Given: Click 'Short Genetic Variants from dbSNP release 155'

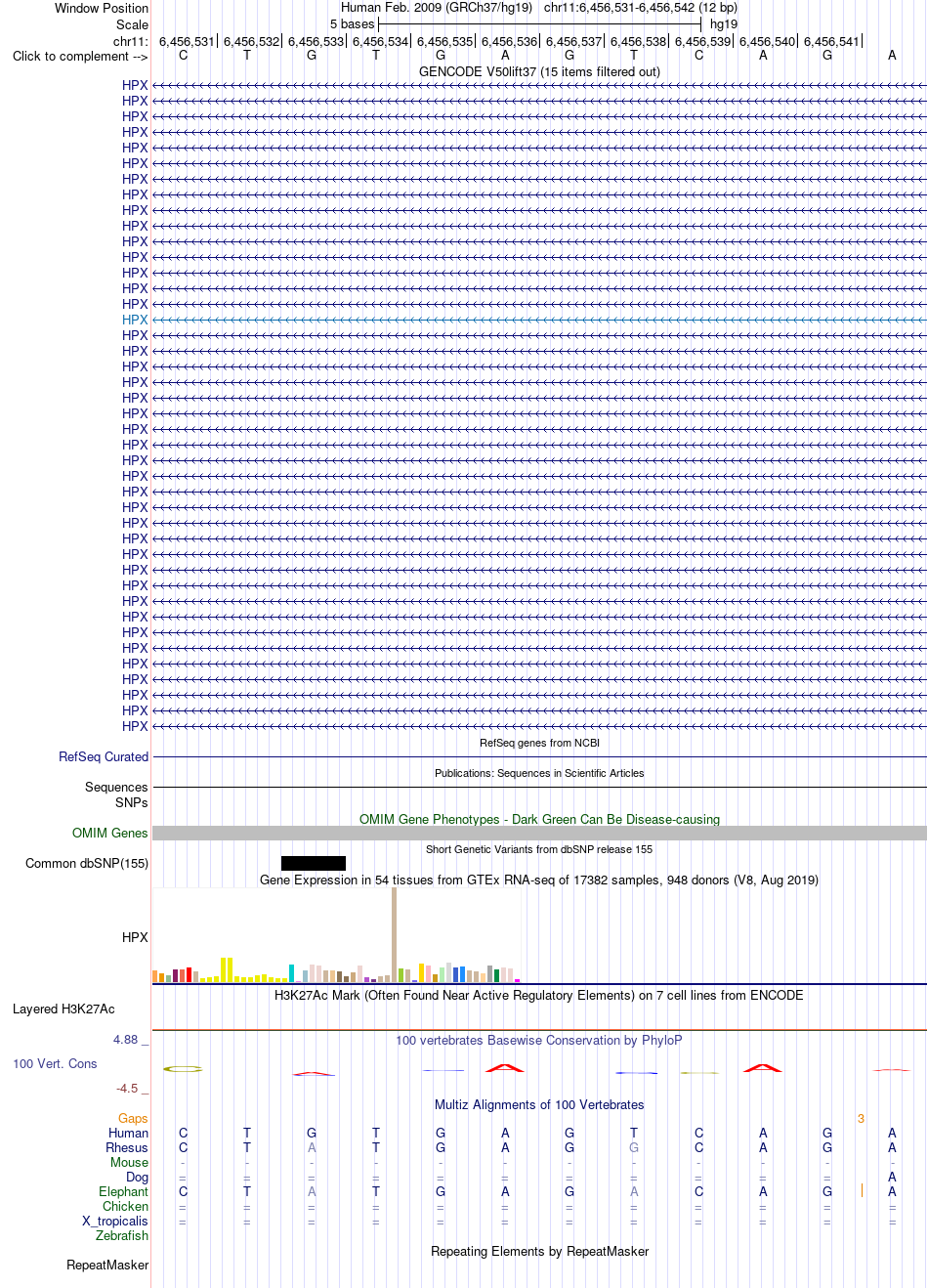Looking at the screenshot, I should [539, 849].
